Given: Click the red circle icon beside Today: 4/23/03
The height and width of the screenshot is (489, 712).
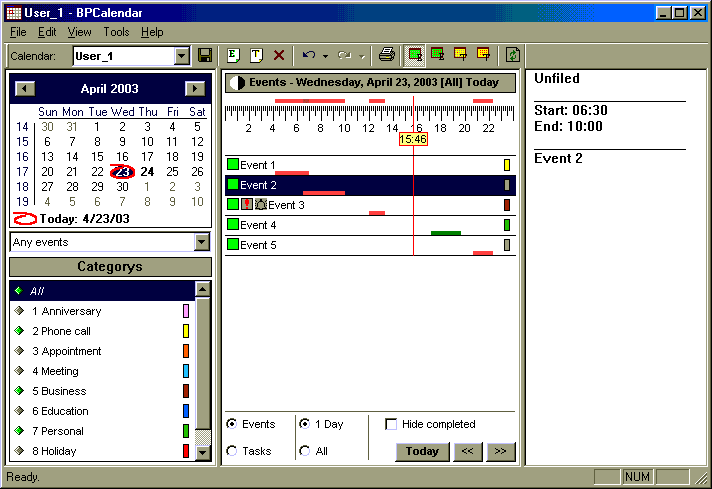Looking at the screenshot, I should click(25, 219).
